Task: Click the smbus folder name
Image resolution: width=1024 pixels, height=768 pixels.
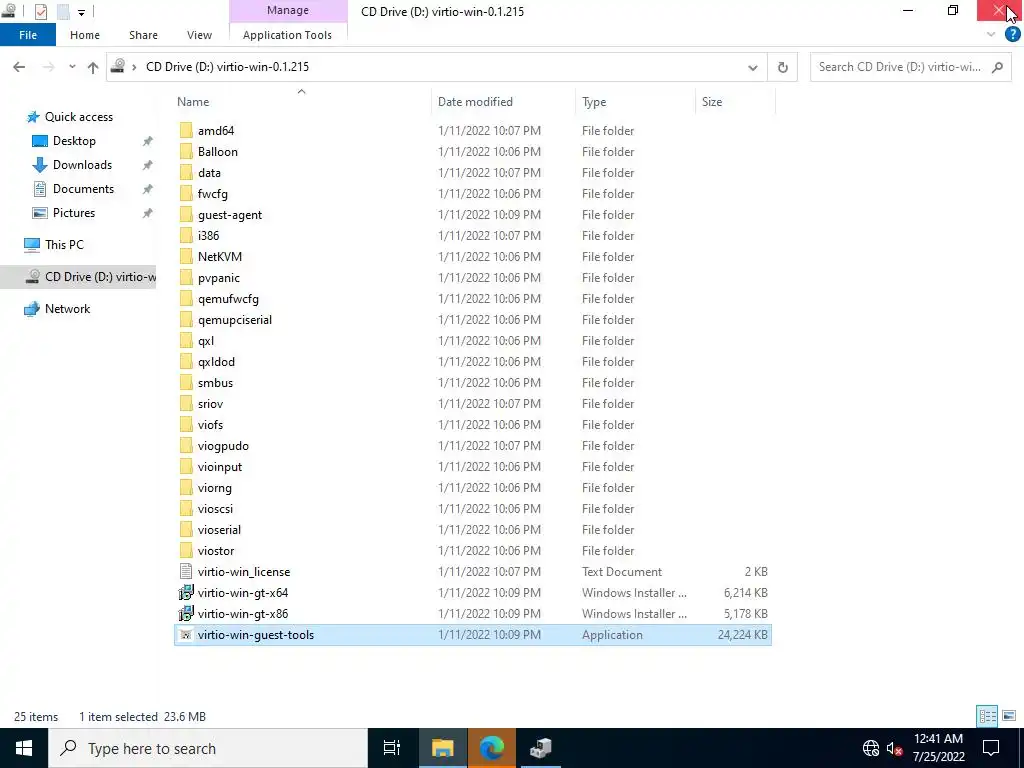Action: point(216,383)
